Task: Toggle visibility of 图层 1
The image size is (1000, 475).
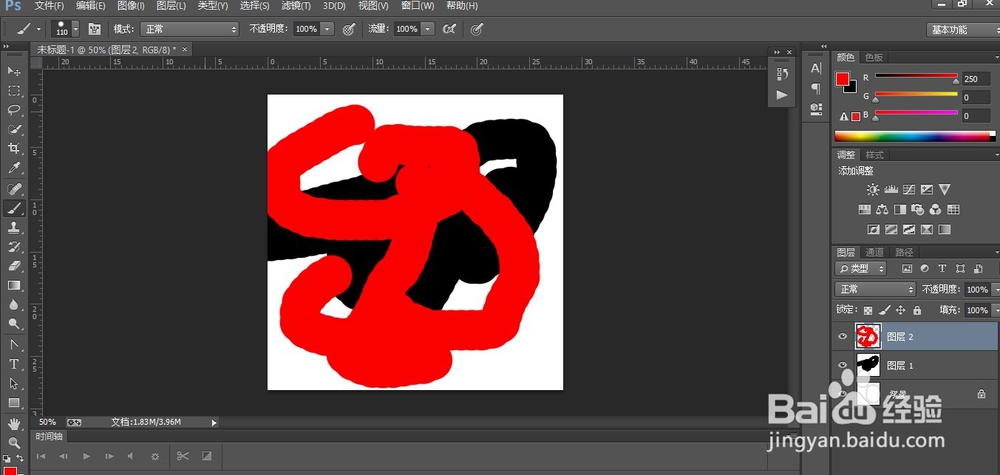Action: (x=842, y=365)
